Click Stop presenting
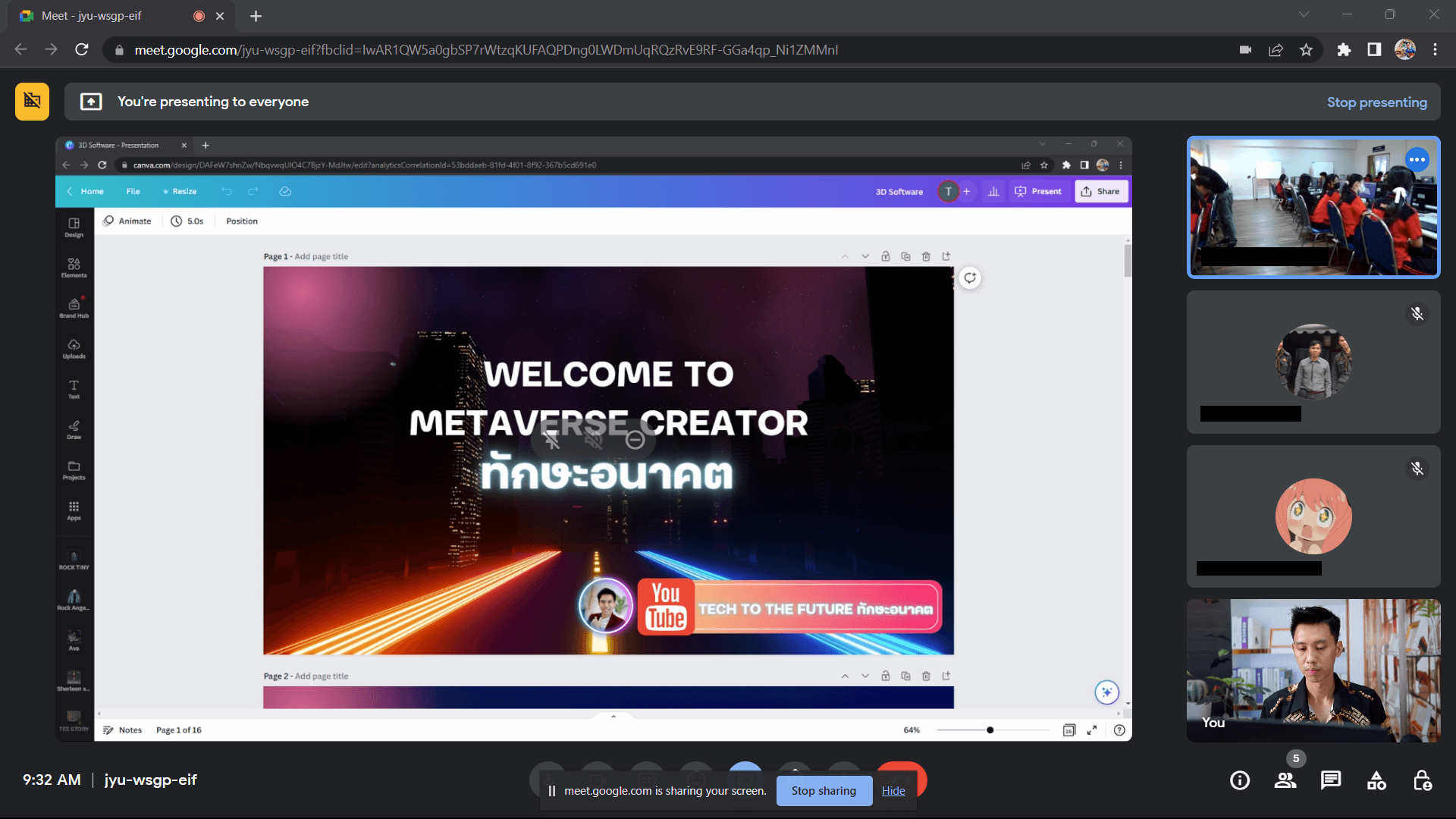1456x819 pixels. pos(1377,101)
